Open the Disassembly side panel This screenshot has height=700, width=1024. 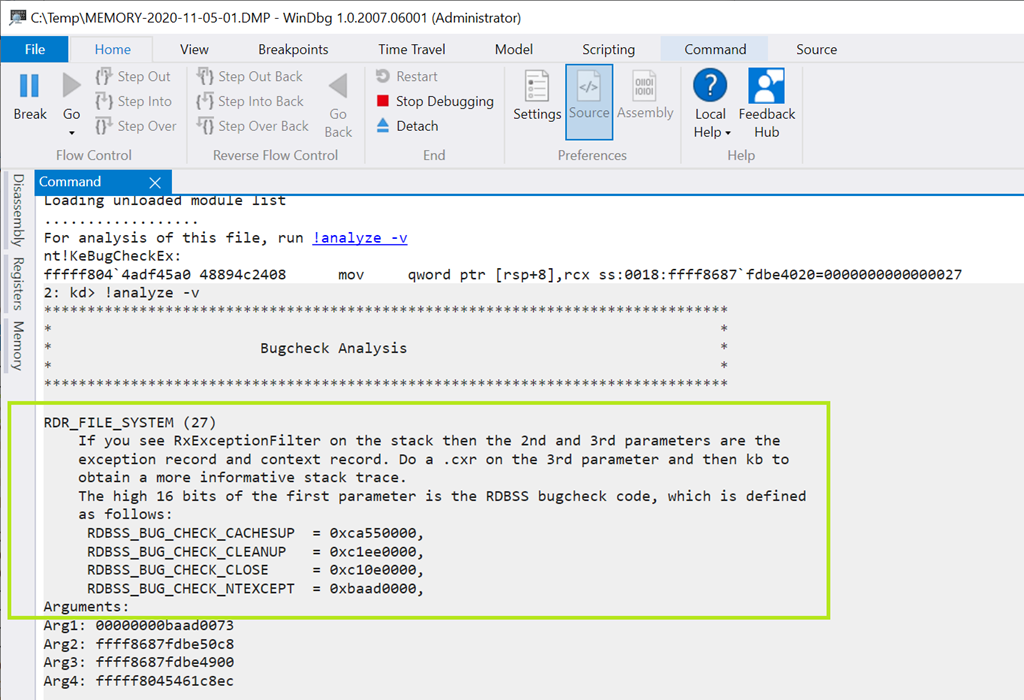[18, 211]
